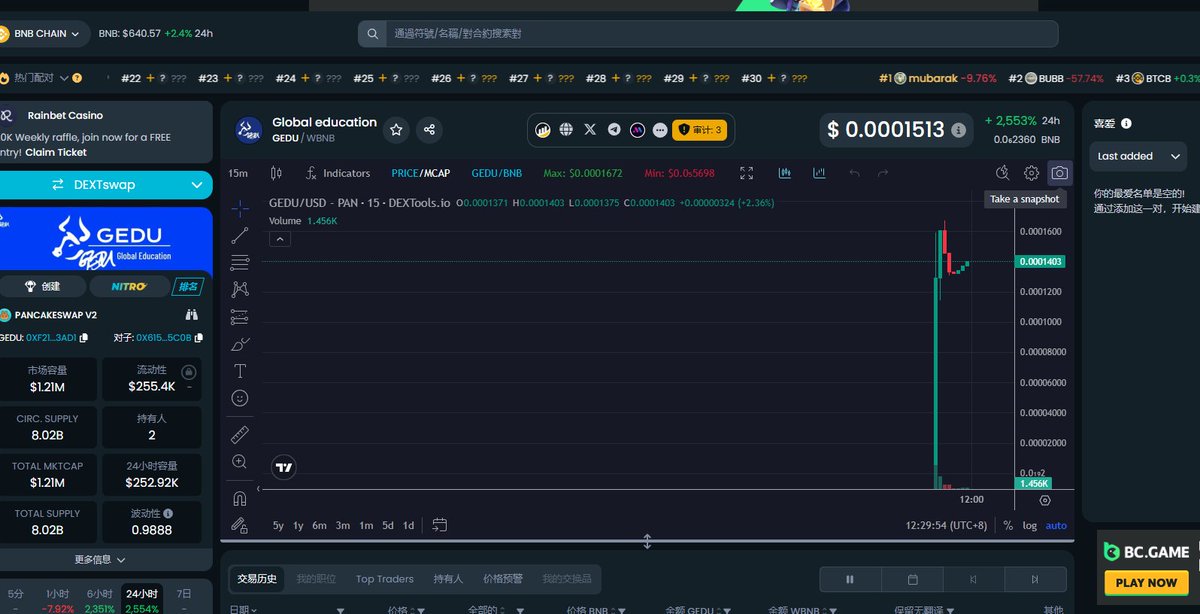Select the zoom-in tool
This screenshot has height=614, width=1200.
point(240,462)
